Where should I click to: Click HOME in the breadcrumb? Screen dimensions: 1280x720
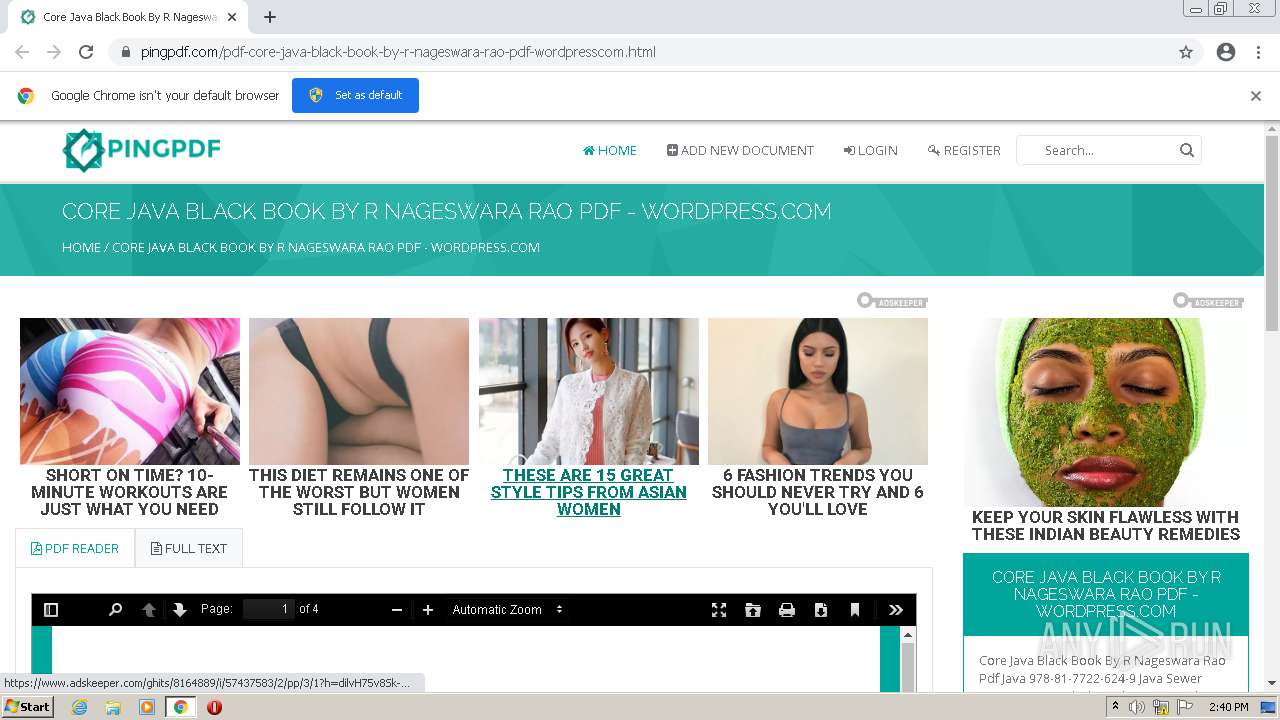click(x=81, y=247)
